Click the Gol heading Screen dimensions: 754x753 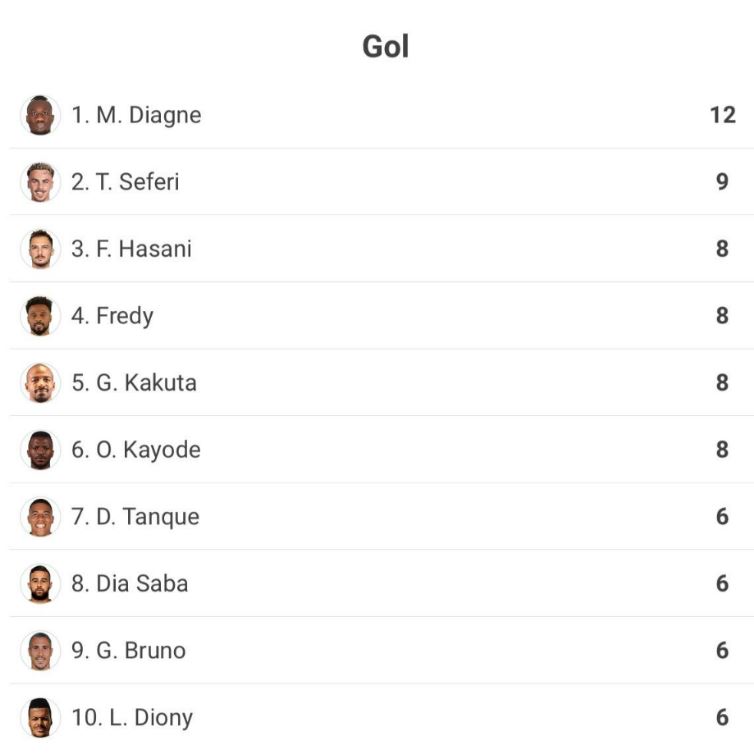point(385,47)
